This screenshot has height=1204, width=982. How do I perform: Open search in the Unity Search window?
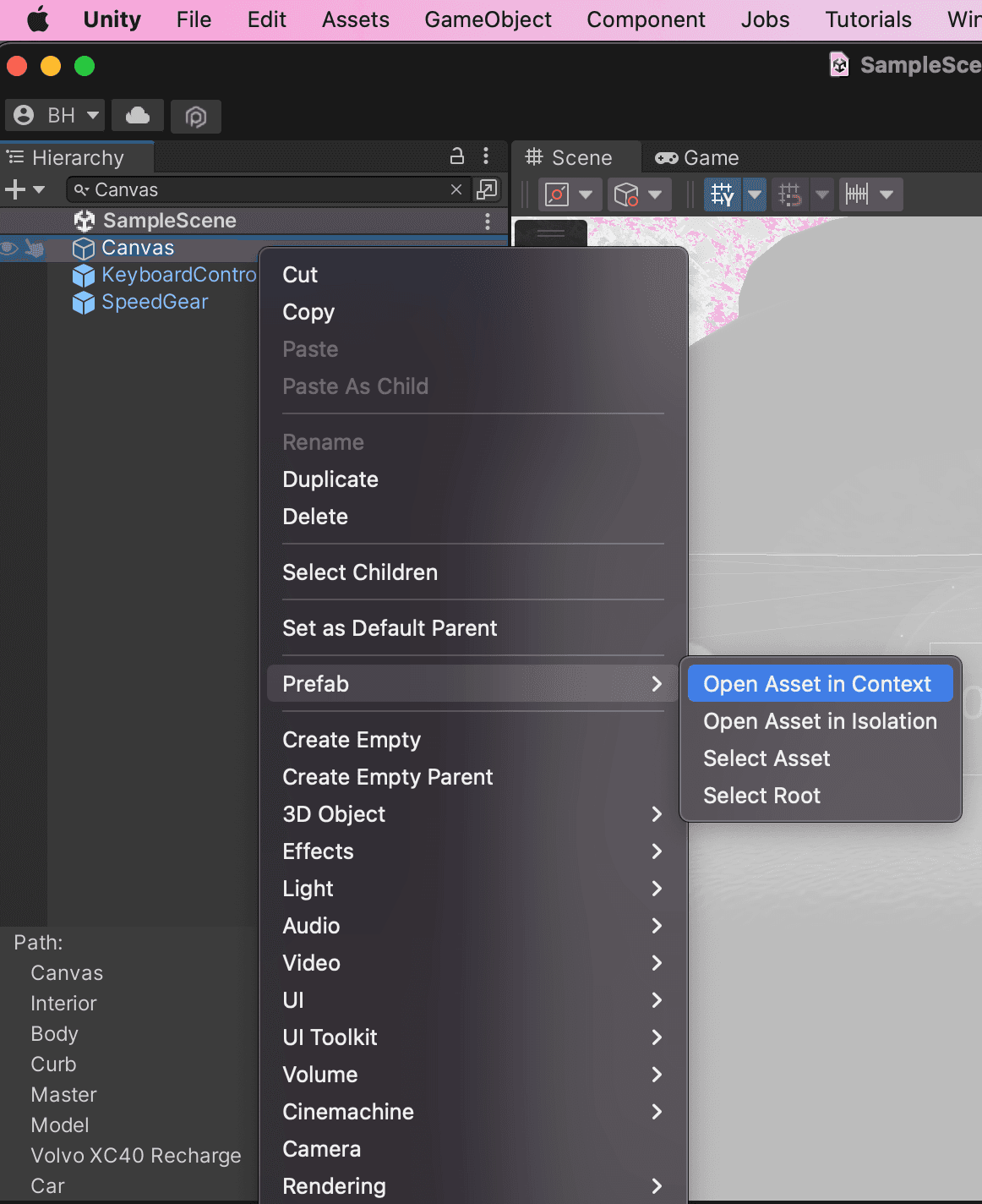click(x=487, y=189)
